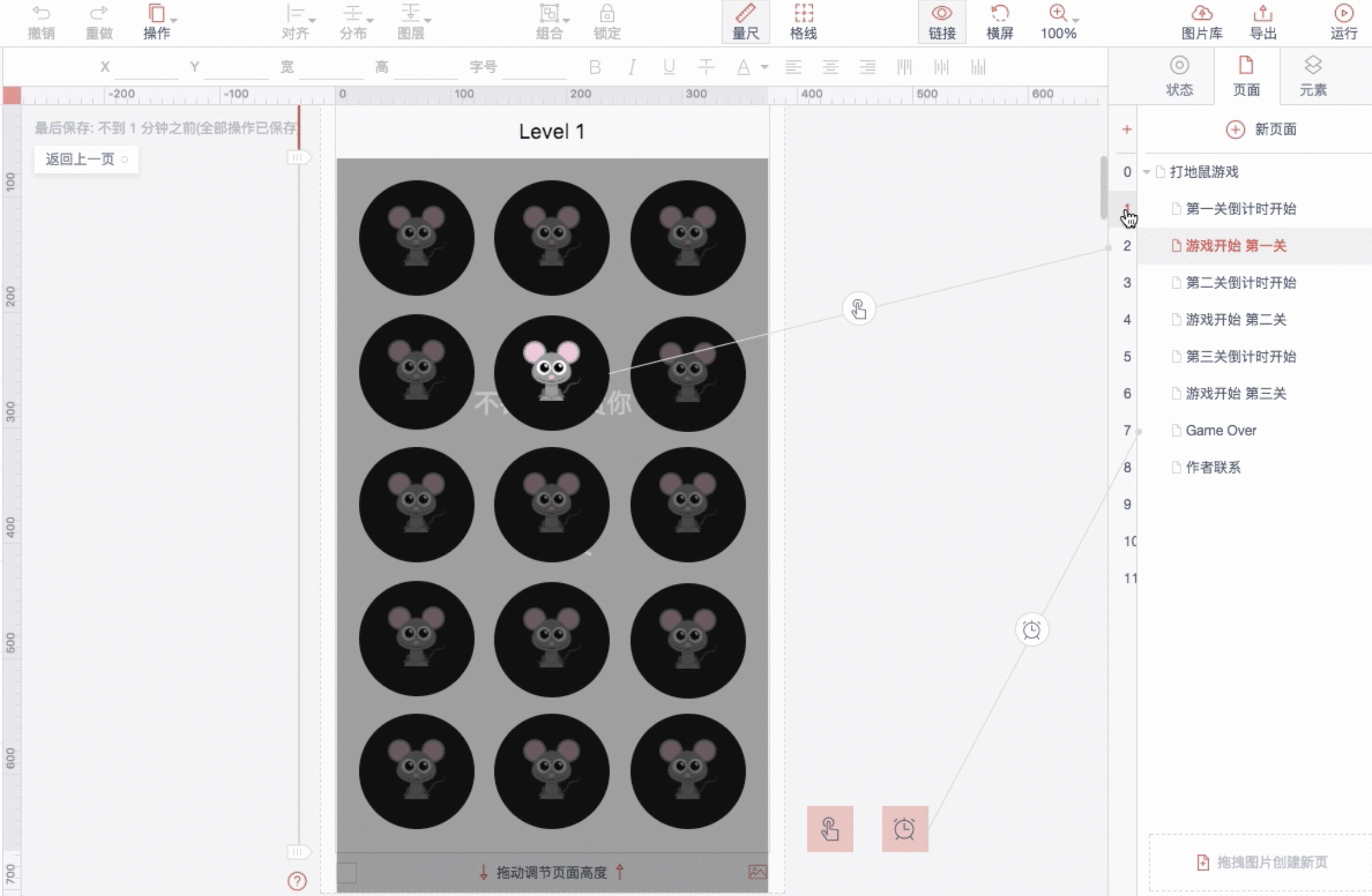Align text to the right
The height and width of the screenshot is (896, 1372).
tap(868, 67)
